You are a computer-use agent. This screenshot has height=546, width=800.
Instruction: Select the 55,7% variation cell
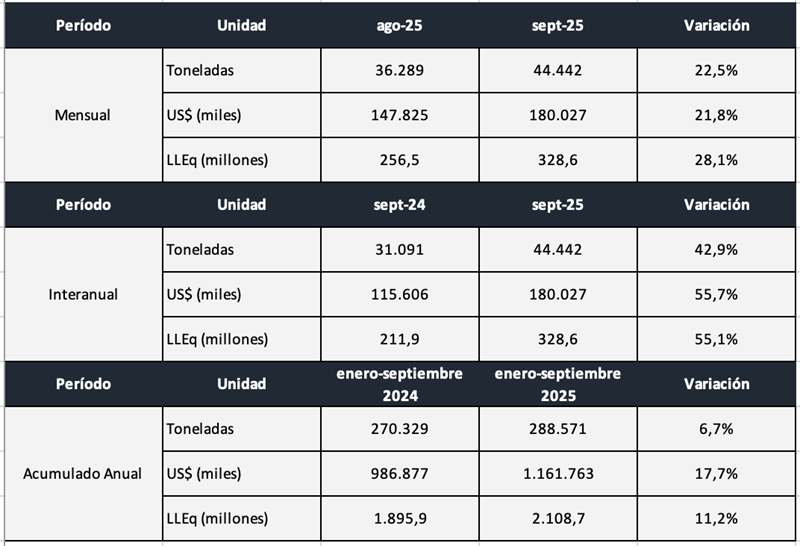click(x=716, y=295)
